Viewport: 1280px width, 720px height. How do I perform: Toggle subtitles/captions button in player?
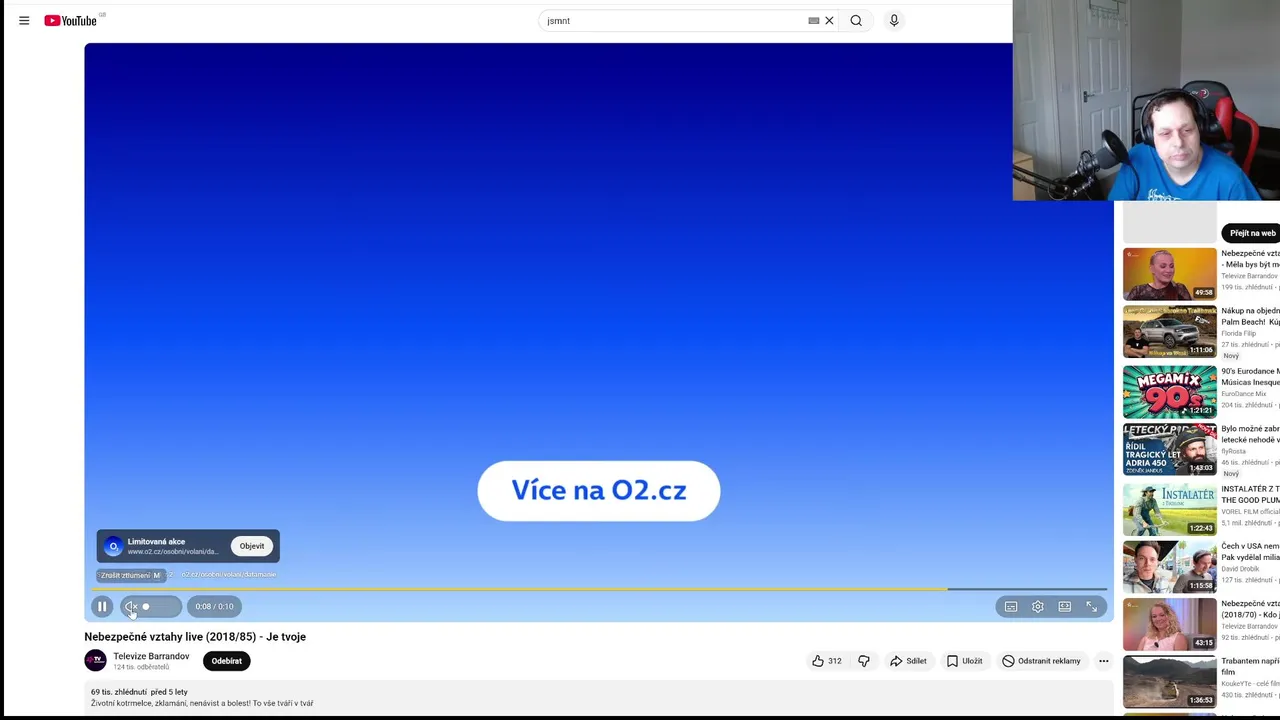[x=1011, y=606]
